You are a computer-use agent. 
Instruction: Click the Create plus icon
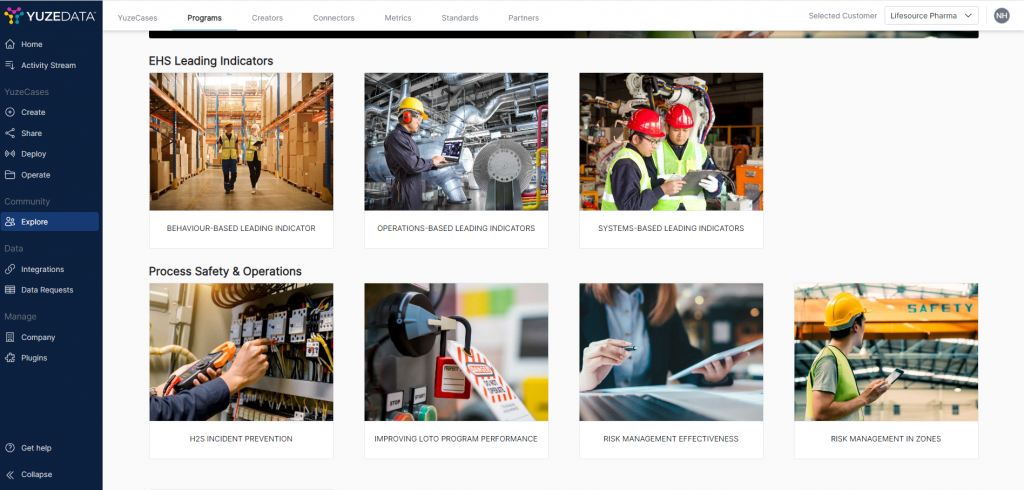(10, 112)
